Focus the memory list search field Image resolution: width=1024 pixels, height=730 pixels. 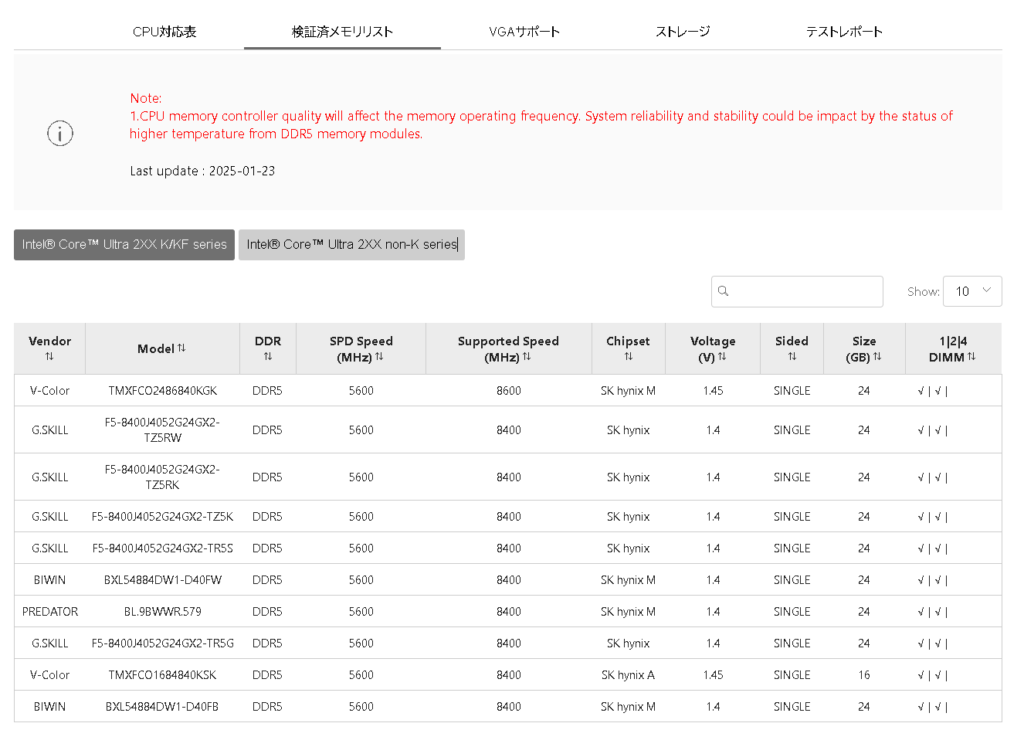797,291
